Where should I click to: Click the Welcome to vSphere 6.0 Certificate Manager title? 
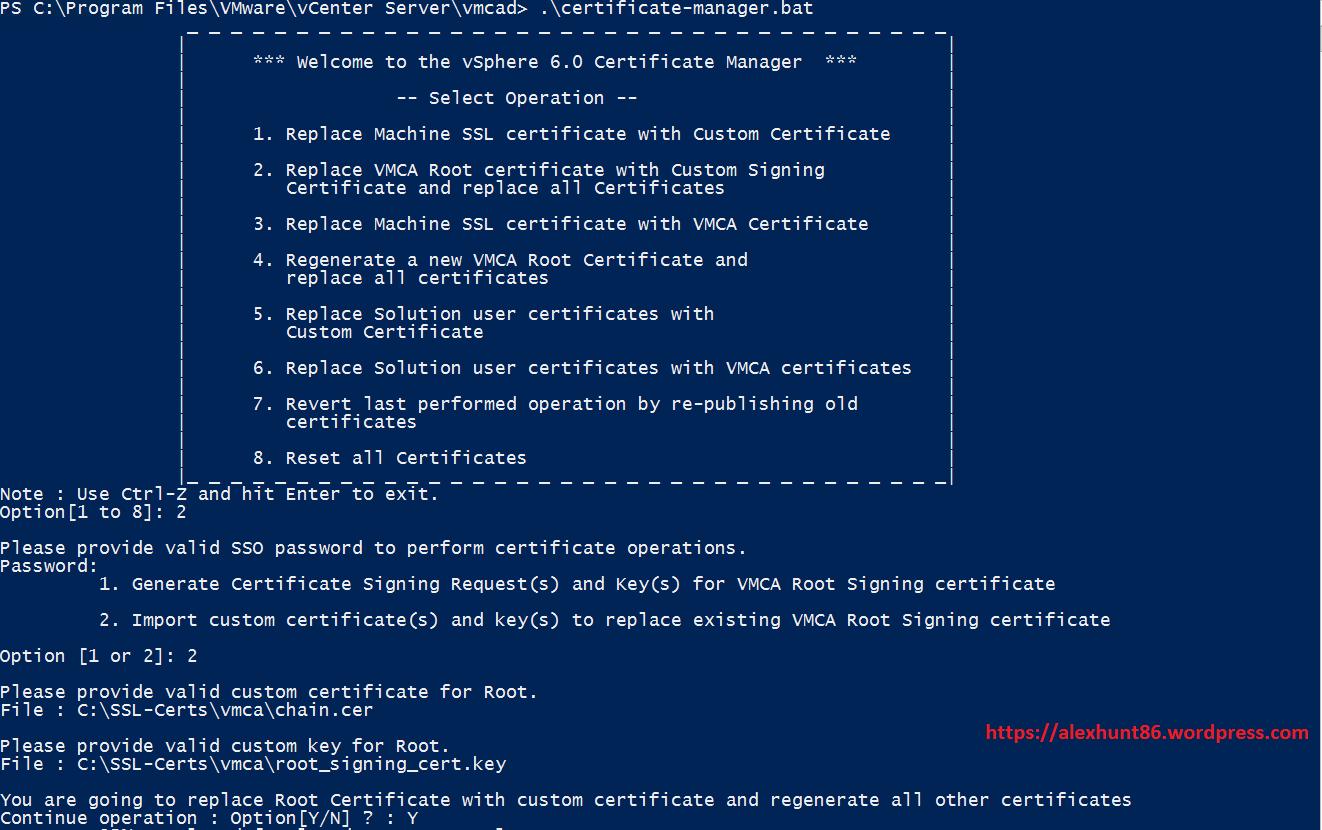click(555, 62)
